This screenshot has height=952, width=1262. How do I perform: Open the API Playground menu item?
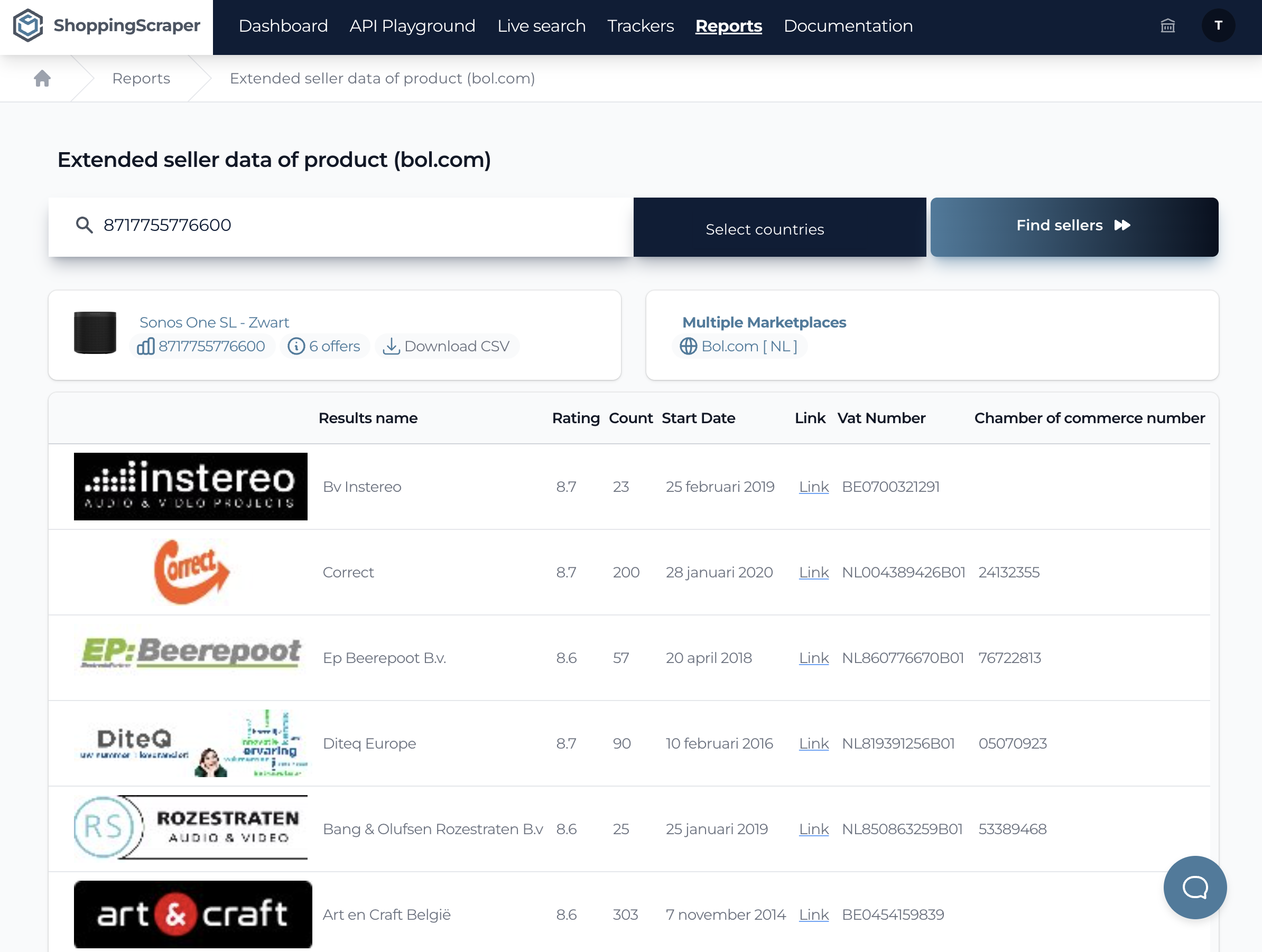tap(412, 26)
